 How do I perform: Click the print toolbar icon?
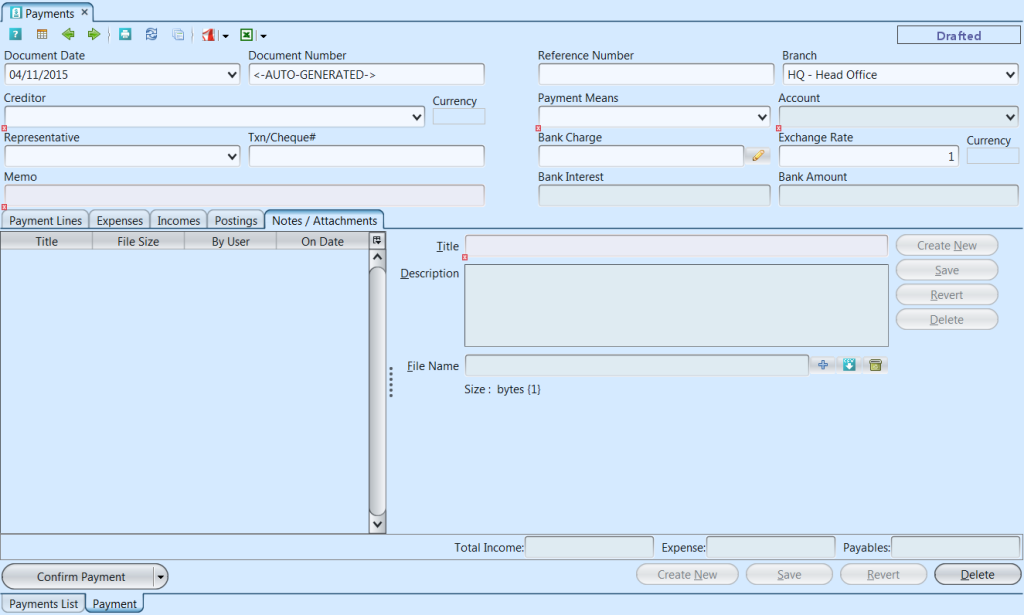(125, 35)
